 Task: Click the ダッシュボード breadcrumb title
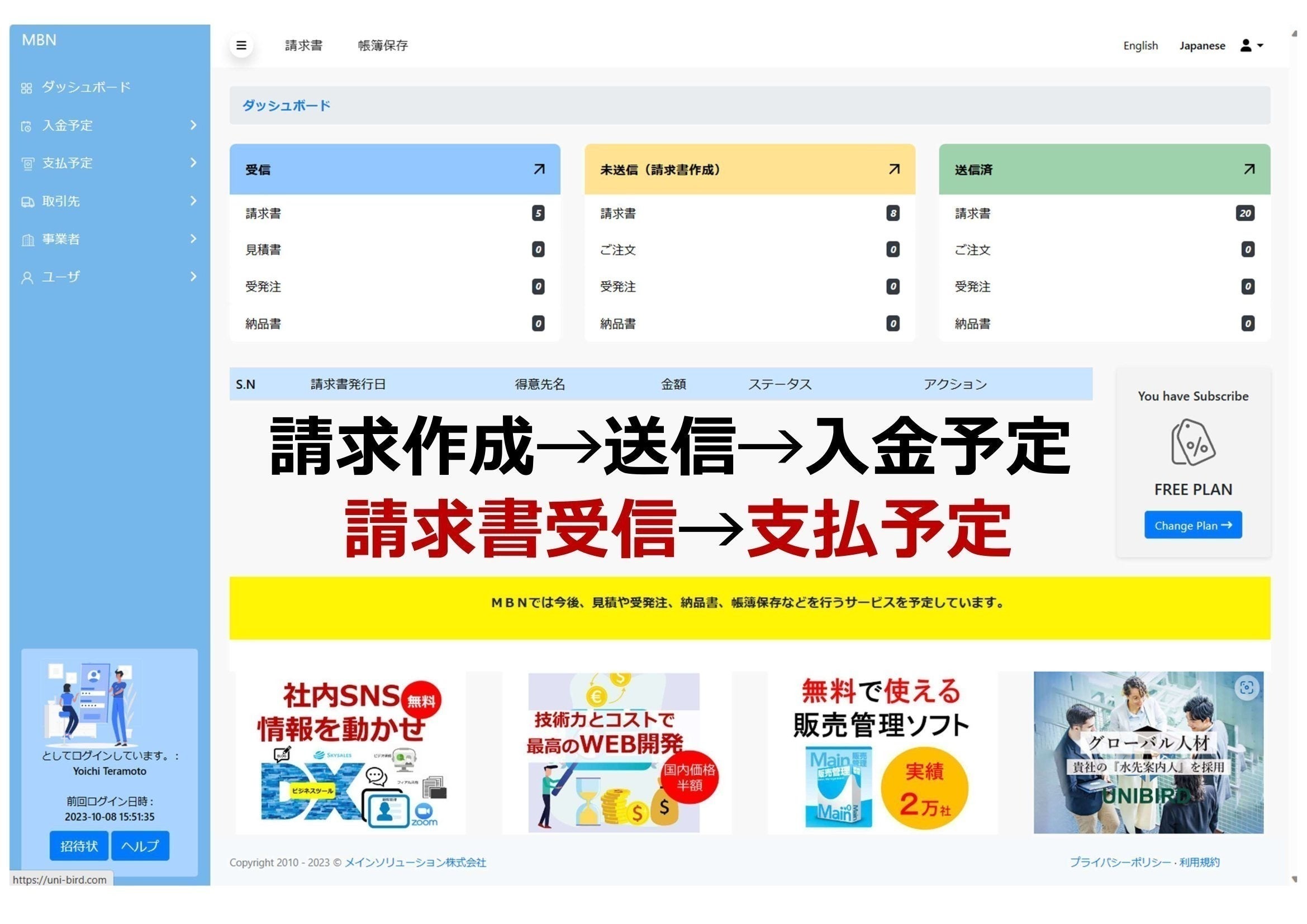(x=286, y=106)
